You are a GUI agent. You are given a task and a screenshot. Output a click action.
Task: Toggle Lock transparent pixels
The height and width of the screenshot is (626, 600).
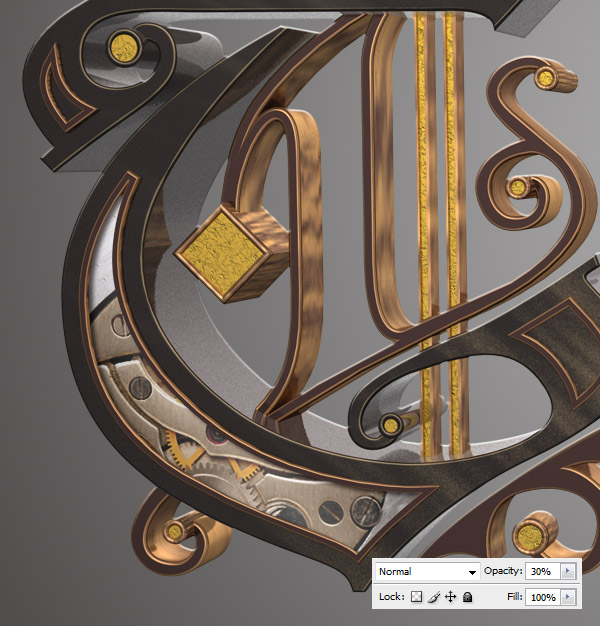coord(416,597)
